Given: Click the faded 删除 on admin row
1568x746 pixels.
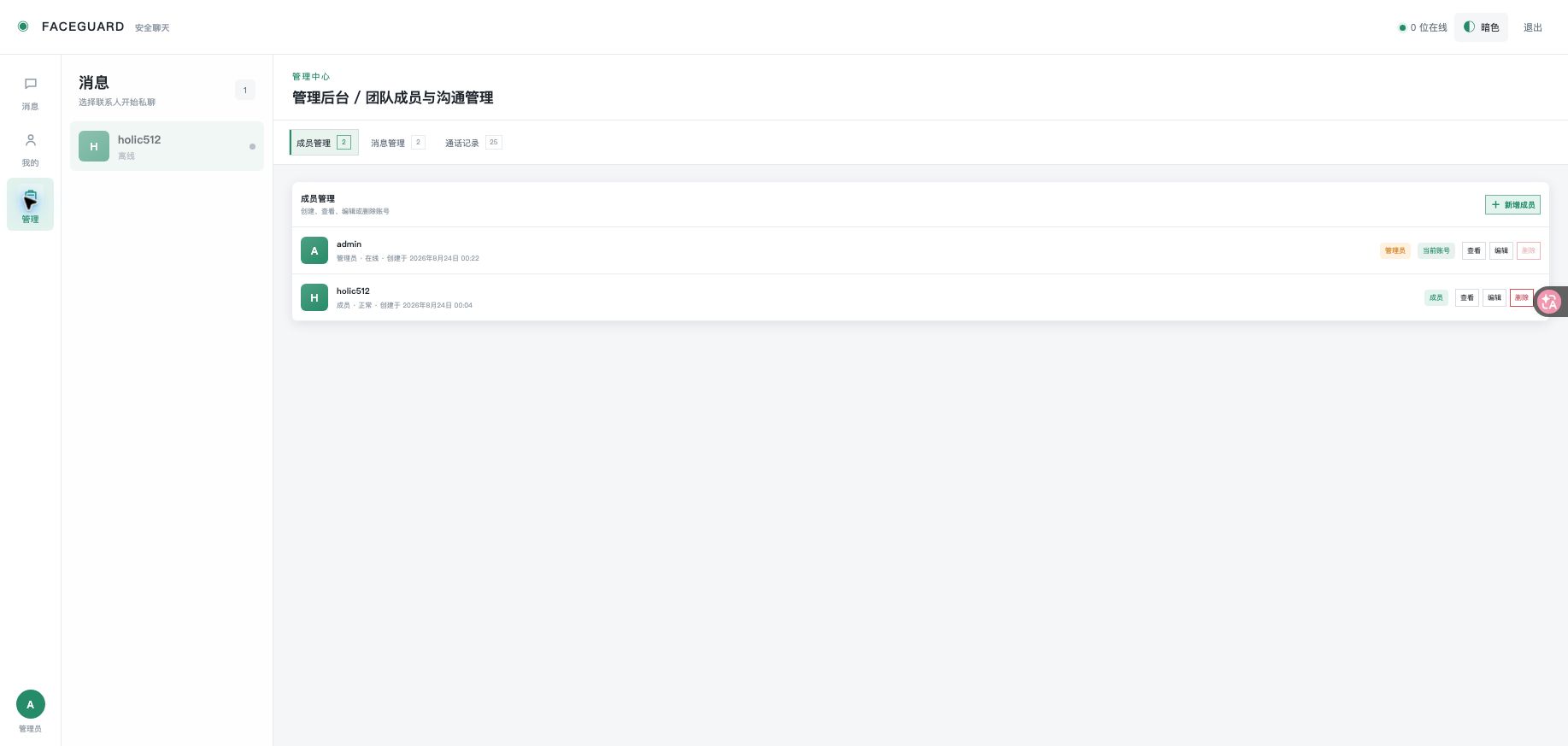Looking at the screenshot, I should tap(1528, 250).
